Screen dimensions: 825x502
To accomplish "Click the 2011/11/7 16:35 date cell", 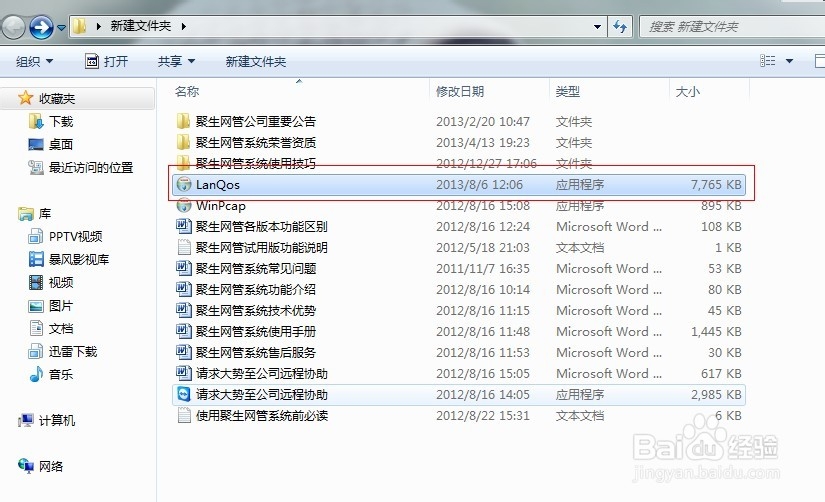I will coord(482,268).
